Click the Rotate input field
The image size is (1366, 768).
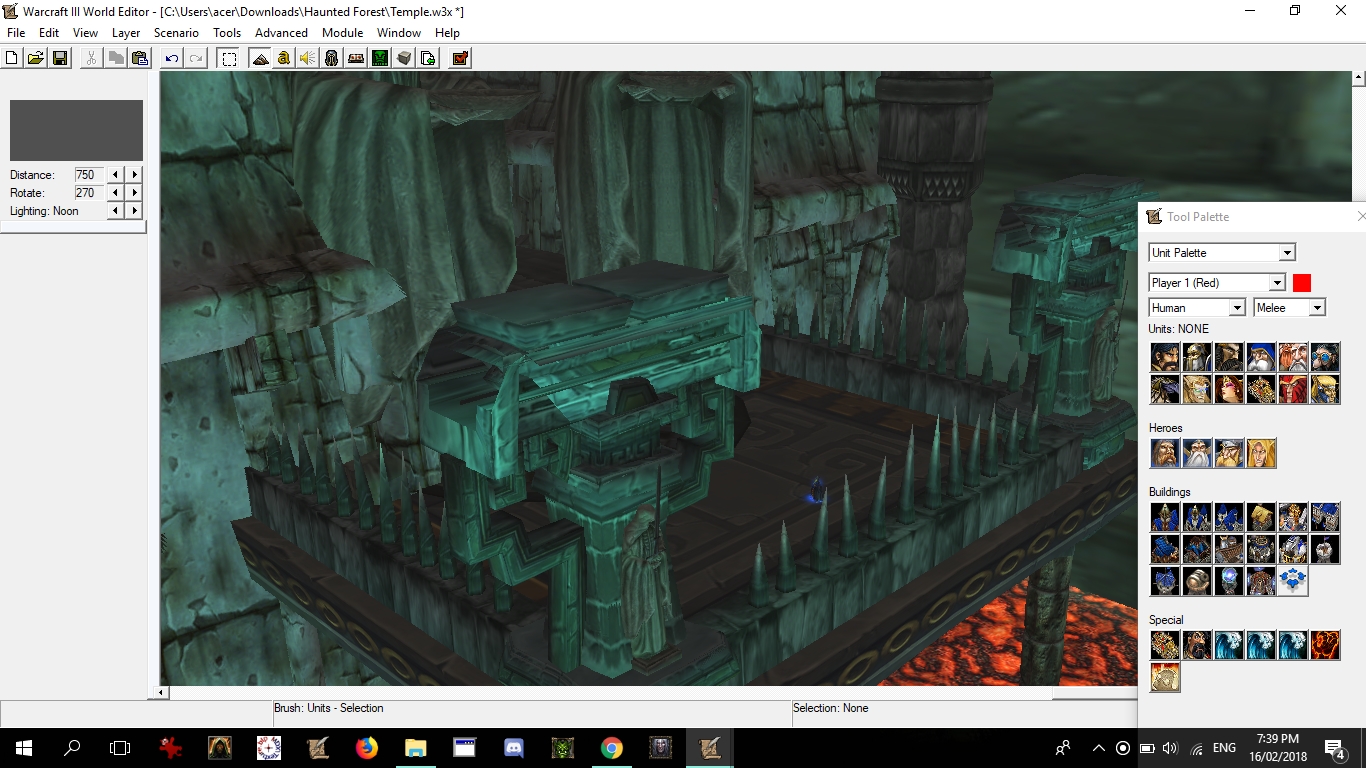click(x=89, y=193)
